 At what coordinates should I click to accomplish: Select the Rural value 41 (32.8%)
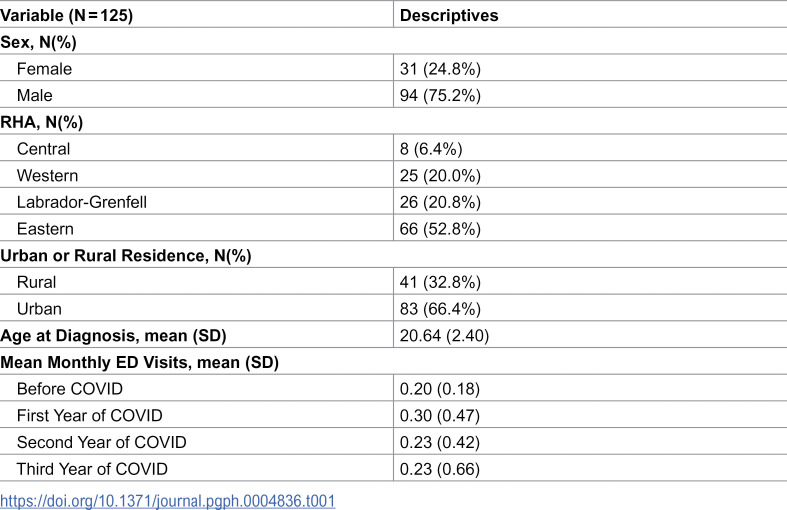(440, 282)
